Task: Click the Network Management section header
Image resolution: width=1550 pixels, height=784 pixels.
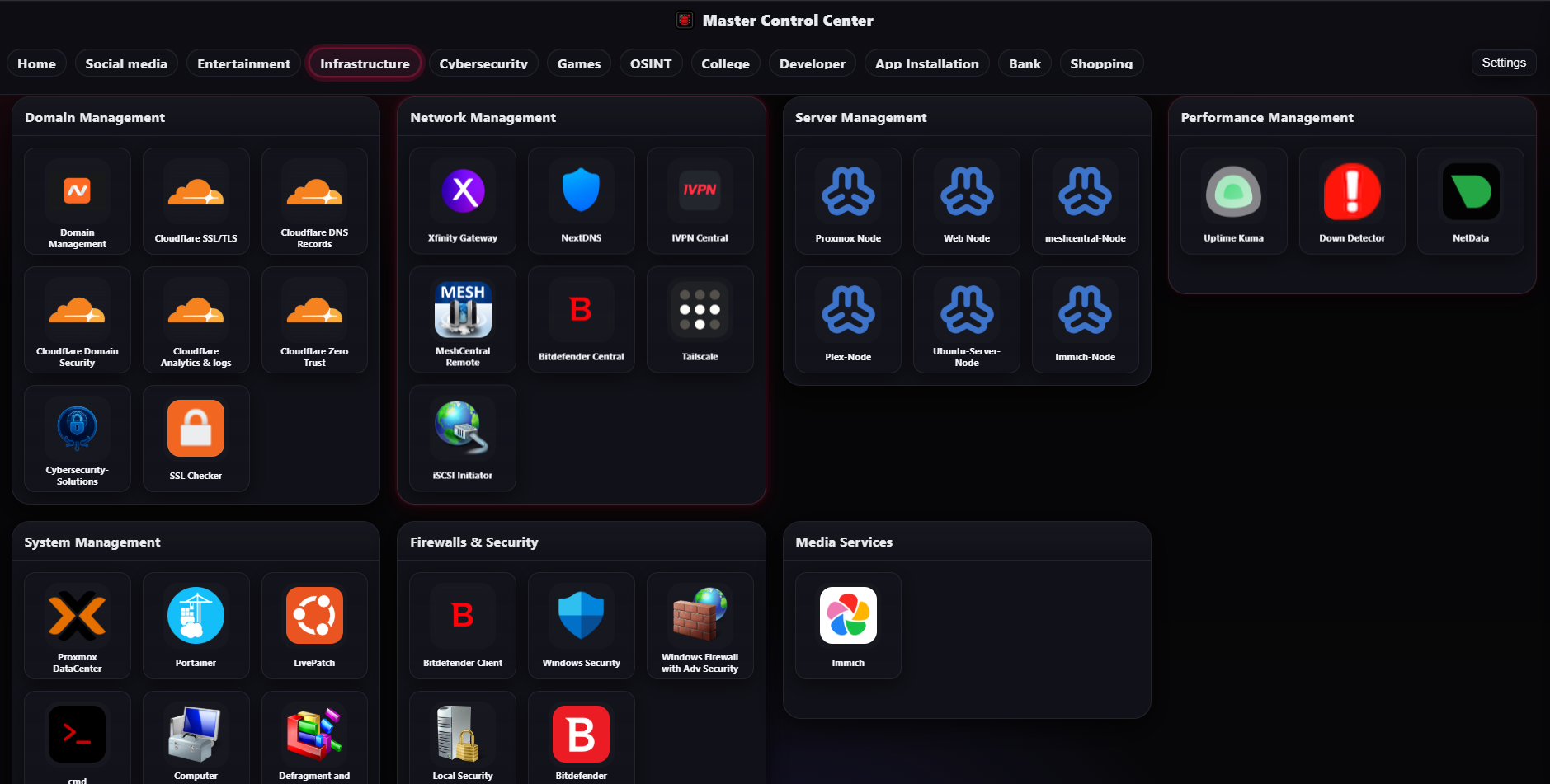Action: pyautogui.click(x=483, y=117)
